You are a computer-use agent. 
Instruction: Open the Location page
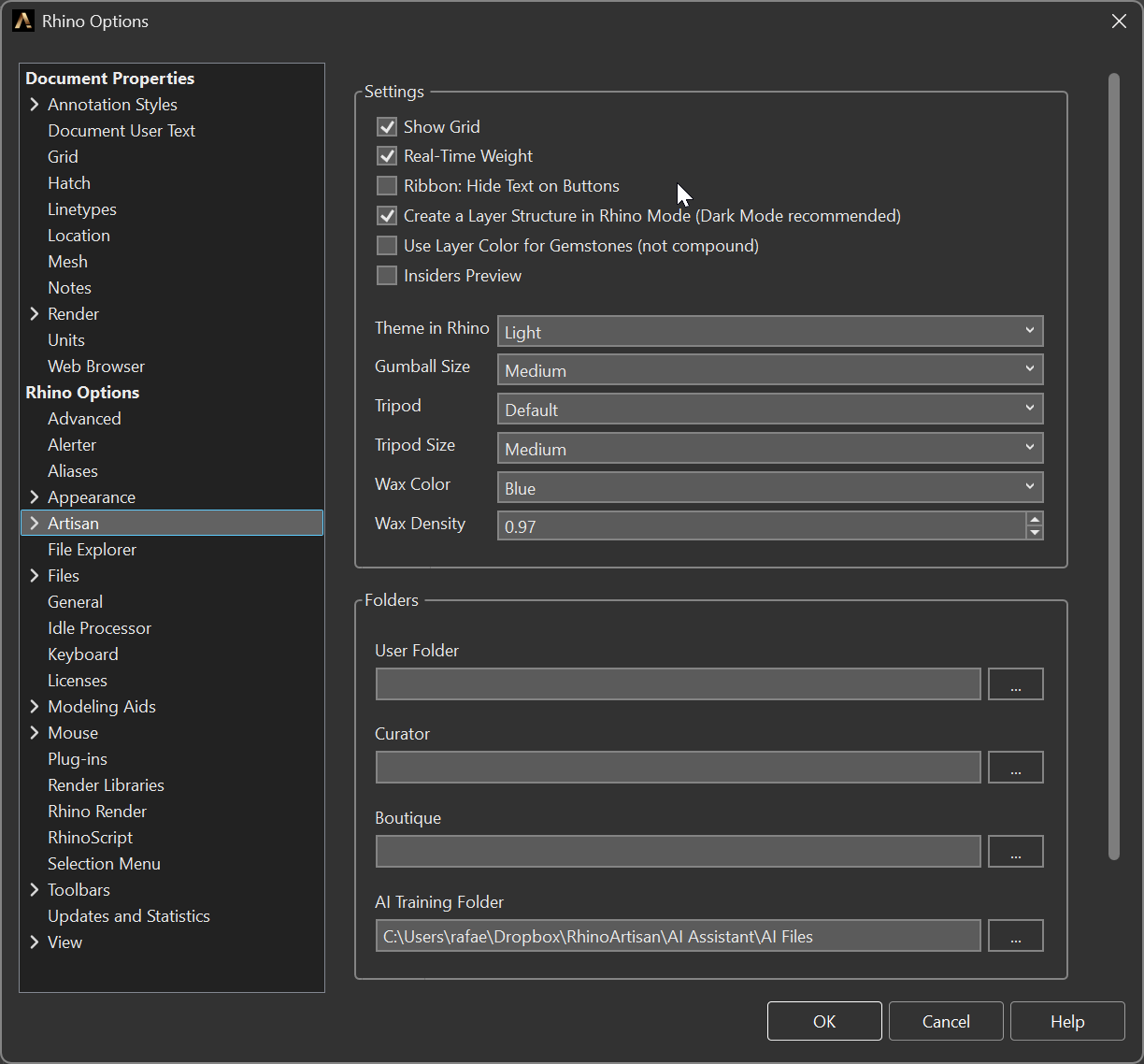click(79, 236)
